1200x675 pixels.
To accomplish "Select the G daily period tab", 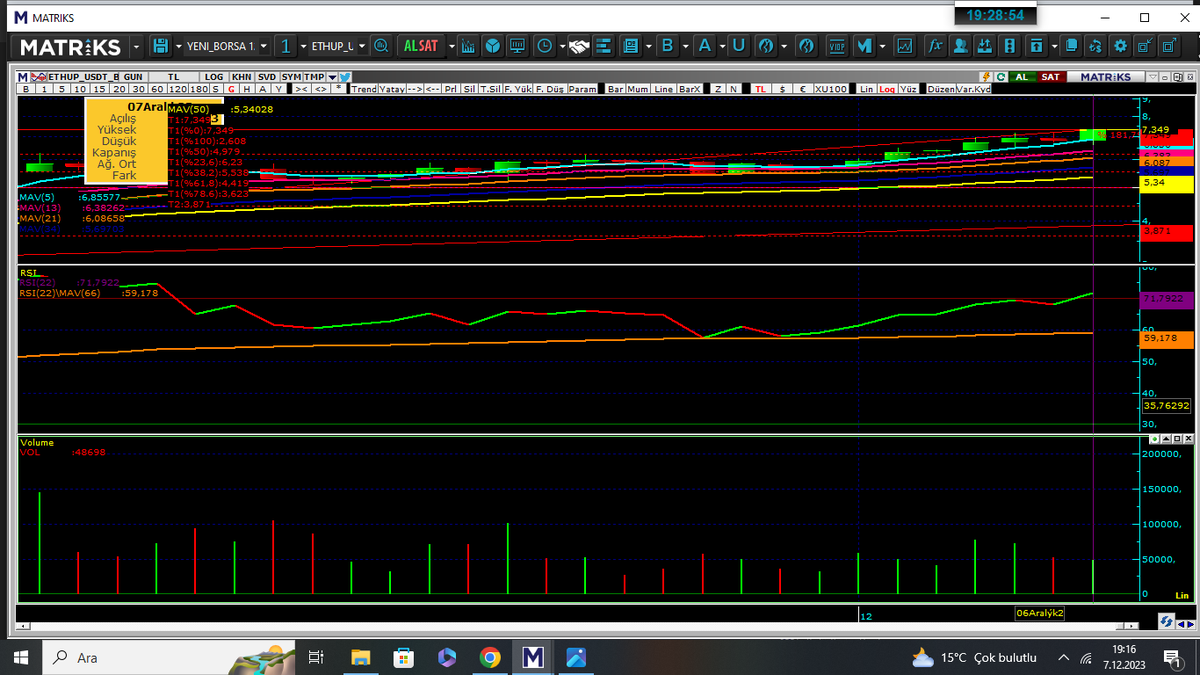I will click(231, 89).
